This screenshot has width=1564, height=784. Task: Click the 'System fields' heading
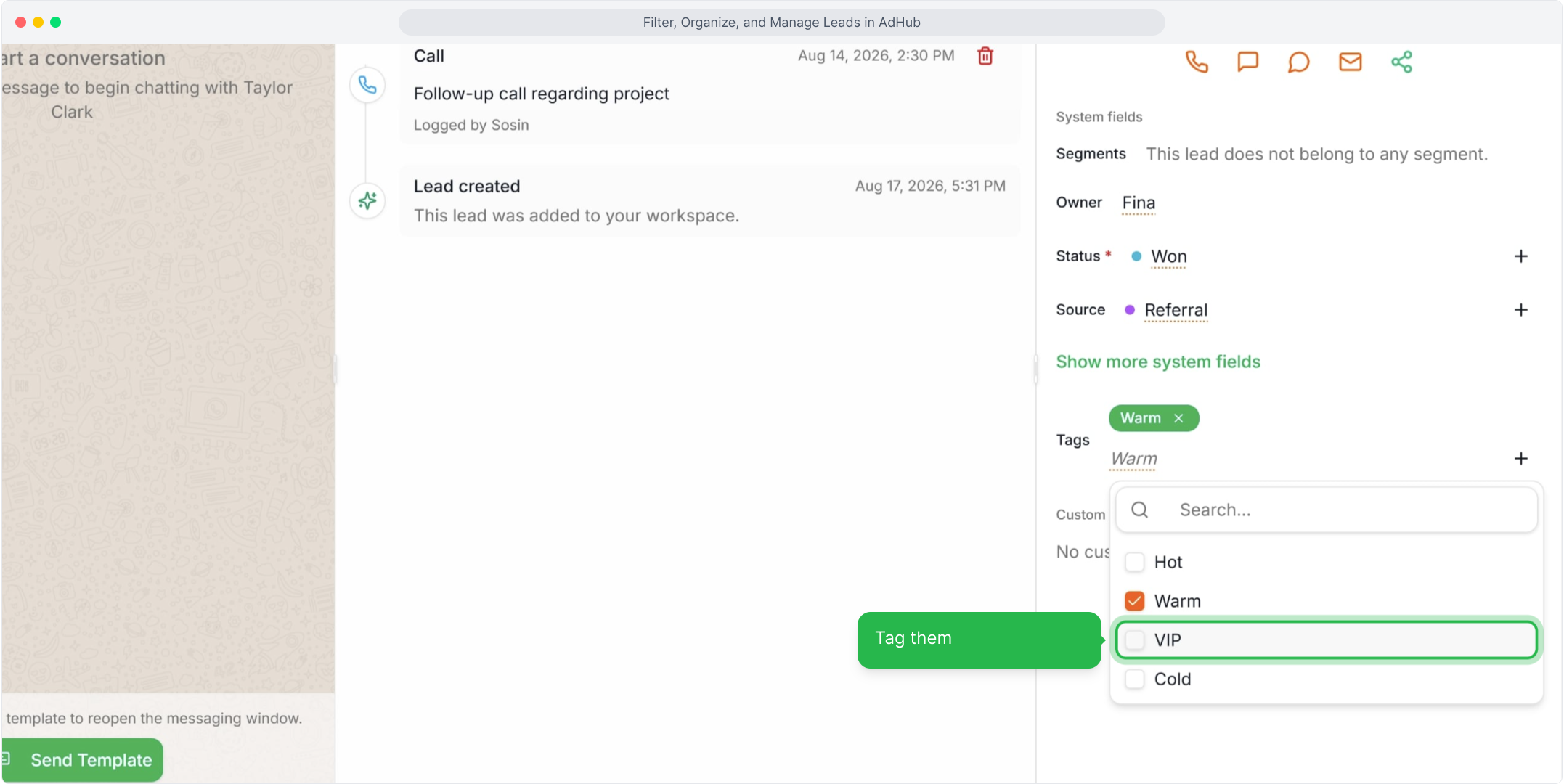[1099, 117]
